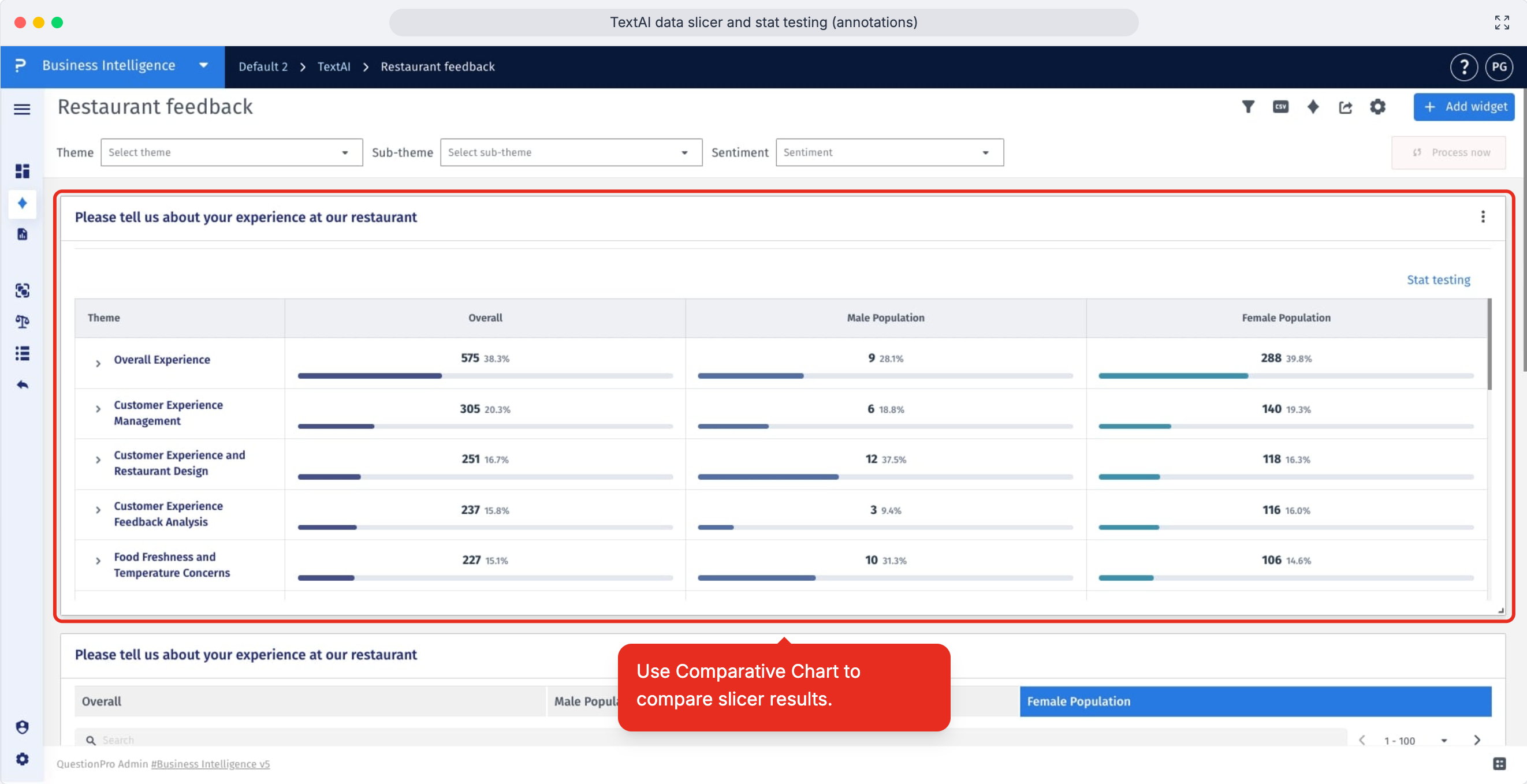The height and width of the screenshot is (784, 1527).
Task: Go to Restaurant feedback breadcrumb
Action: 437,66
